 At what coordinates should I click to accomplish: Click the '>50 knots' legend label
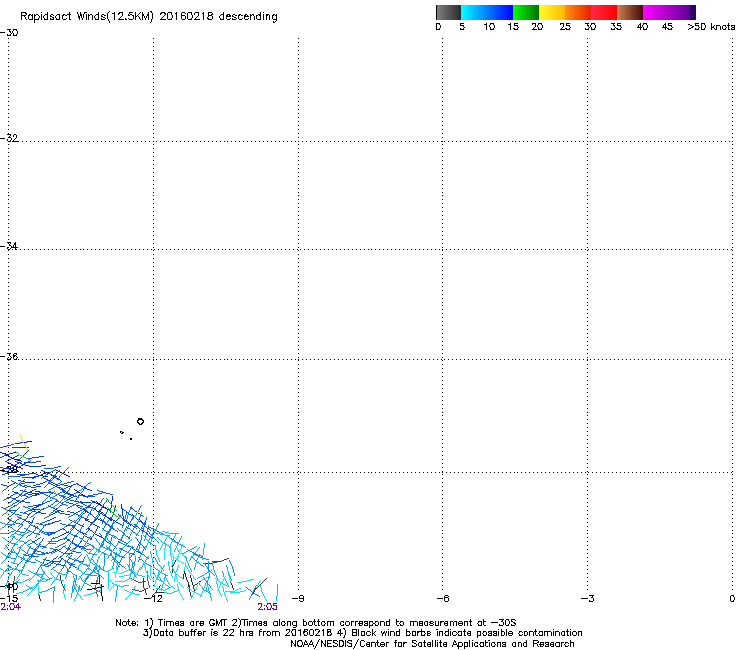711,27
